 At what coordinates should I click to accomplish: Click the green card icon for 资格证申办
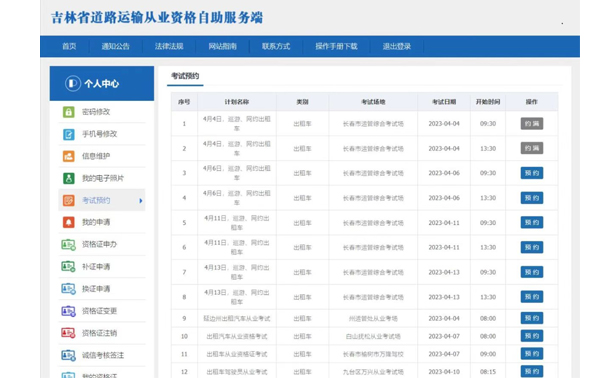tap(68, 245)
